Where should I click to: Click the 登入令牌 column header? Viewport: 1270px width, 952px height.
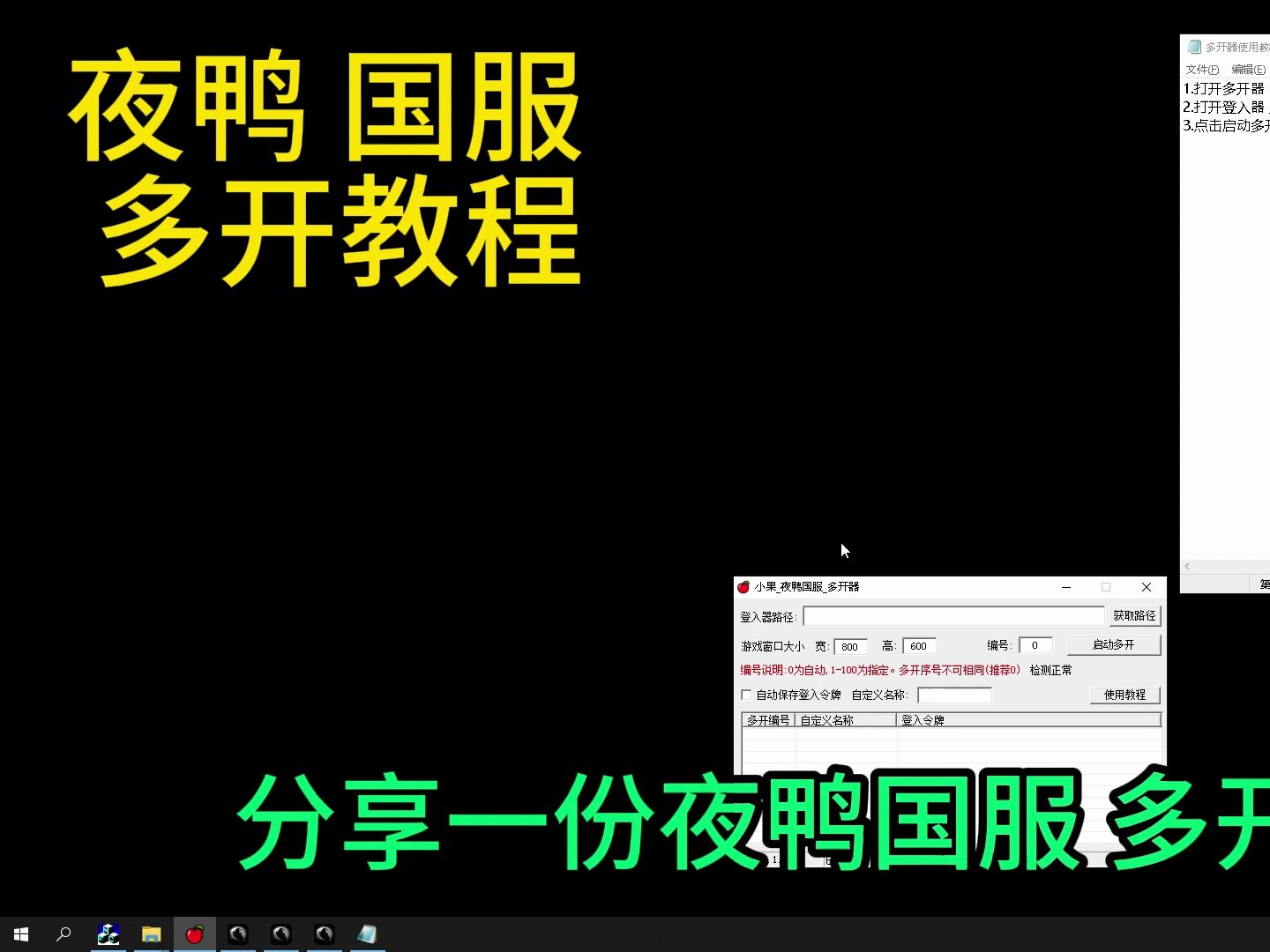[x=1028, y=720]
